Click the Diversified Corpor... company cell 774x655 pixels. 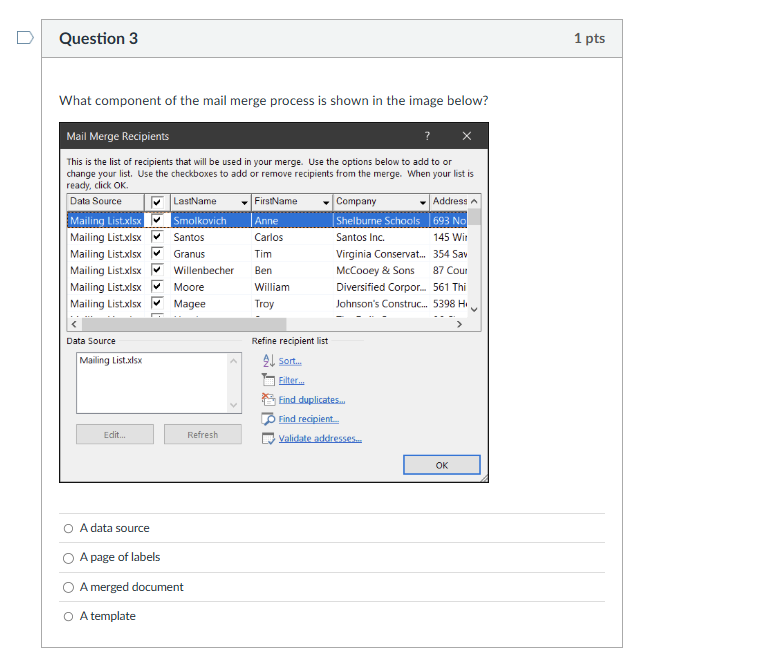[381, 287]
